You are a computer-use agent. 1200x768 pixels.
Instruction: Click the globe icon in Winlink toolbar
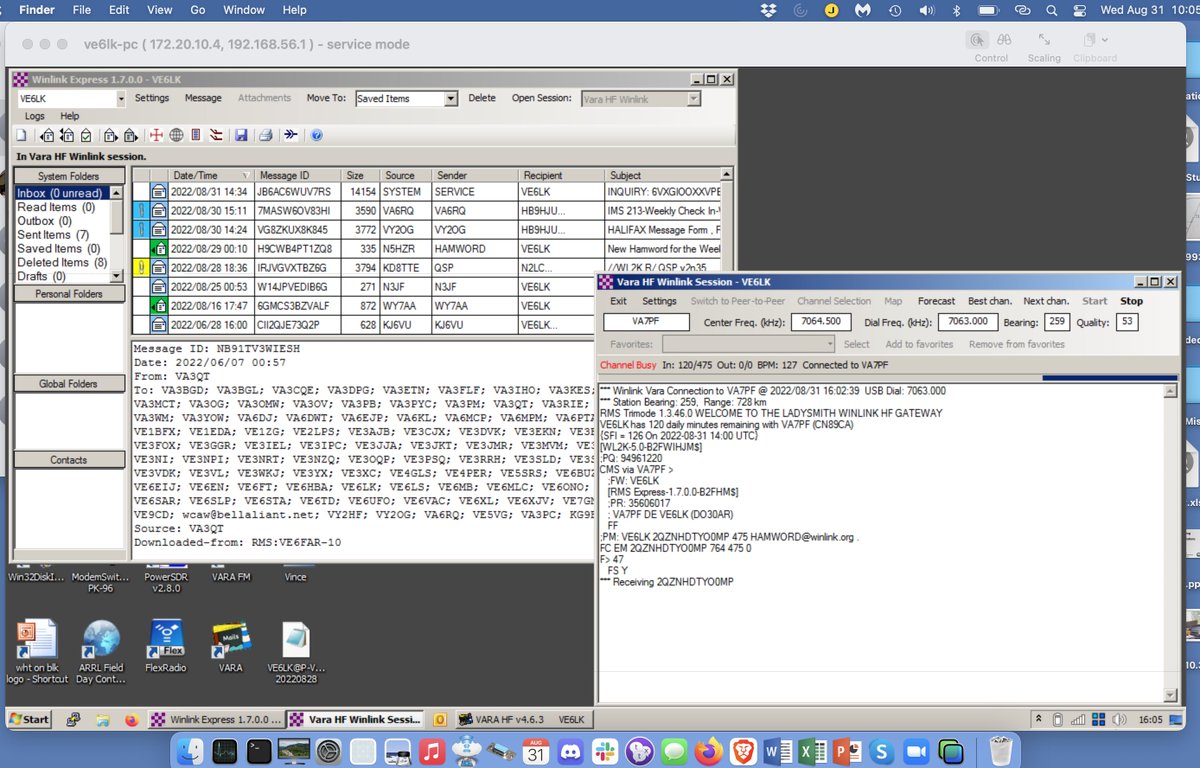pos(175,135)
